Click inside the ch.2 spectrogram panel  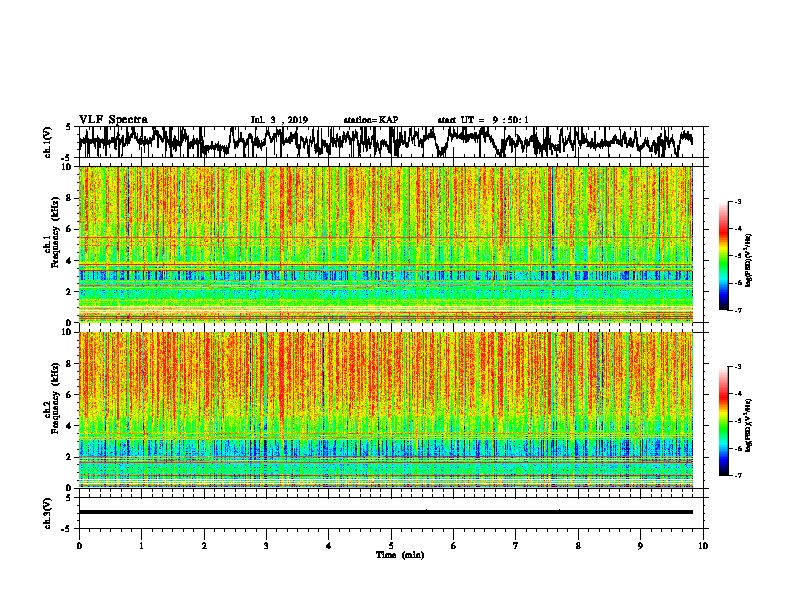385,410
